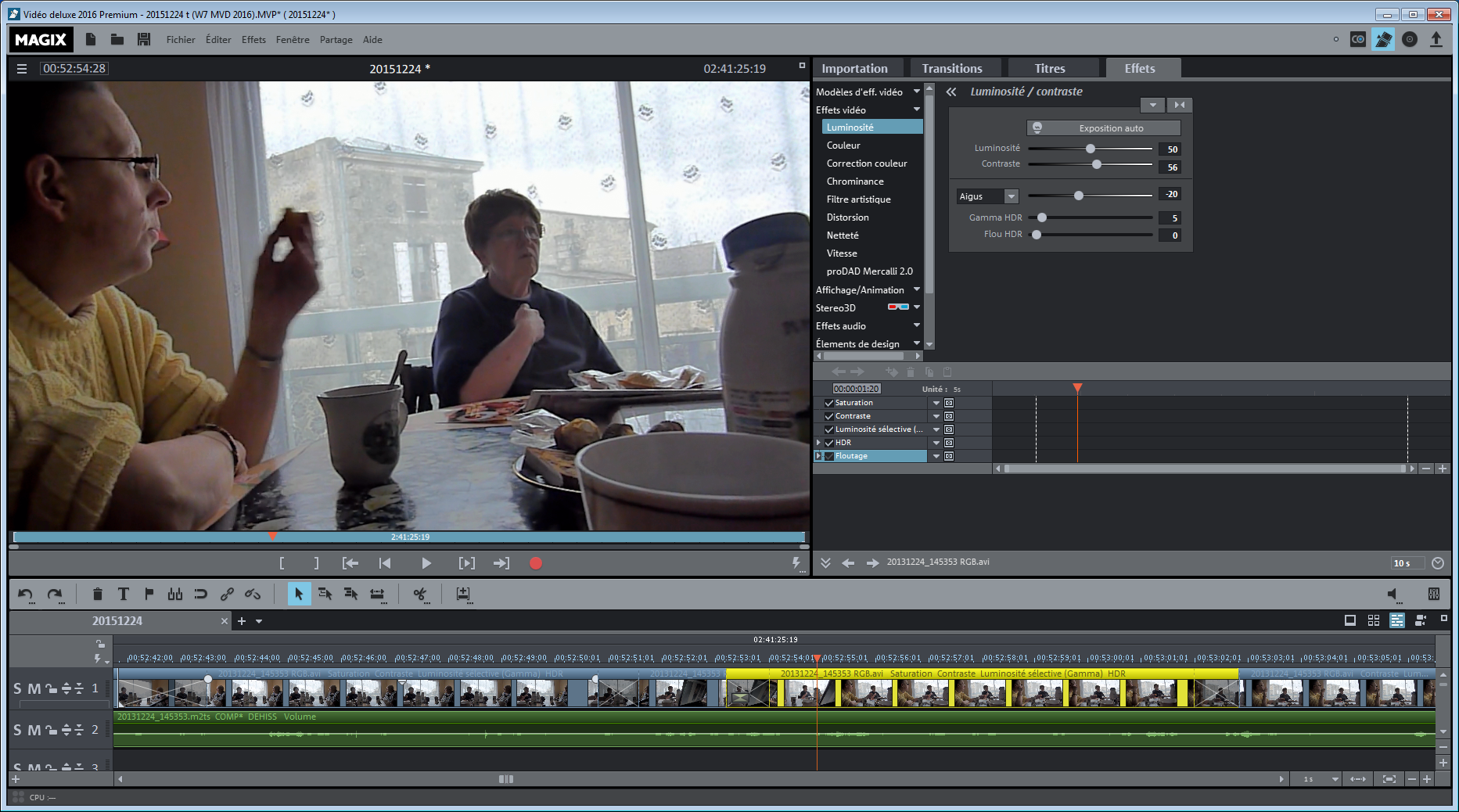
Task: Start playback with the play button
Action: pyautogui.click(x=426, y=563)
